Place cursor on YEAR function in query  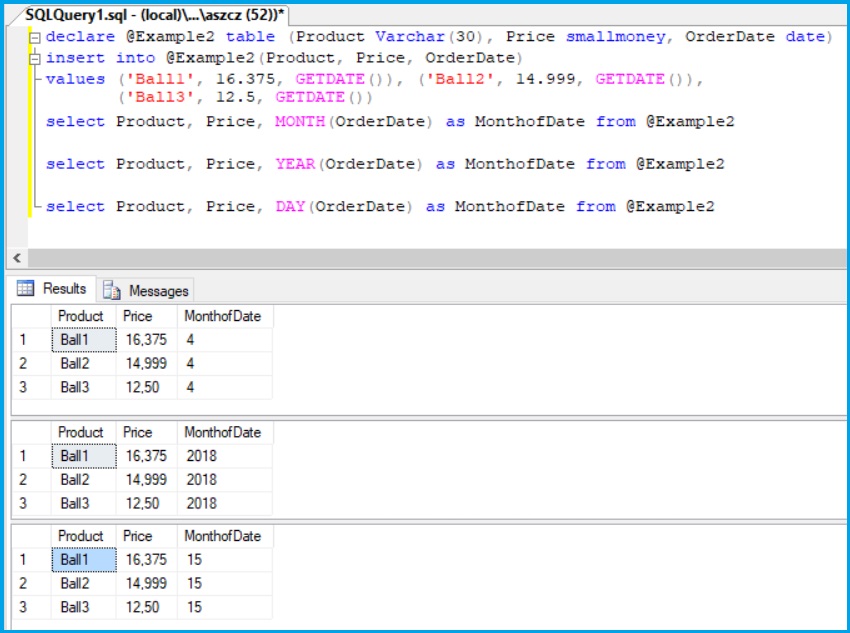pyautogui.click(x=295, y=164)
